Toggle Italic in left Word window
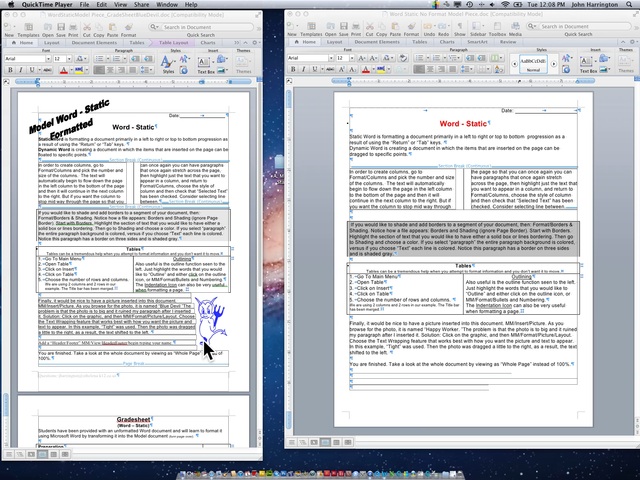The image size is (640, 480). (21, 70)
